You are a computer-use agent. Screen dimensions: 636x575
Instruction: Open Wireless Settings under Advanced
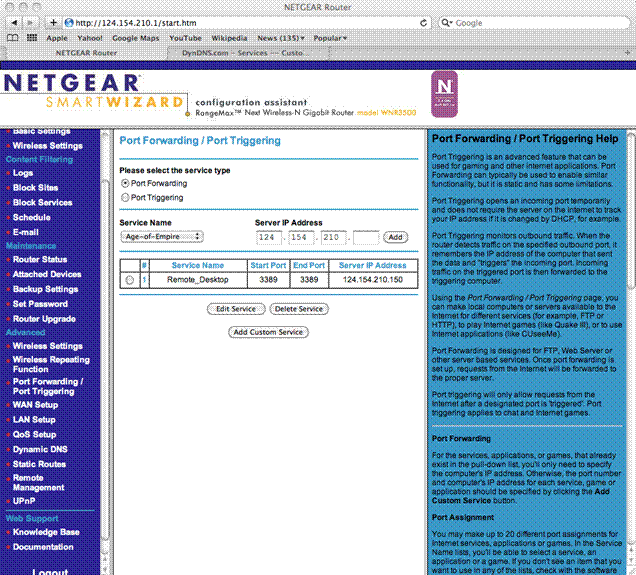click(x=47, y=346)
